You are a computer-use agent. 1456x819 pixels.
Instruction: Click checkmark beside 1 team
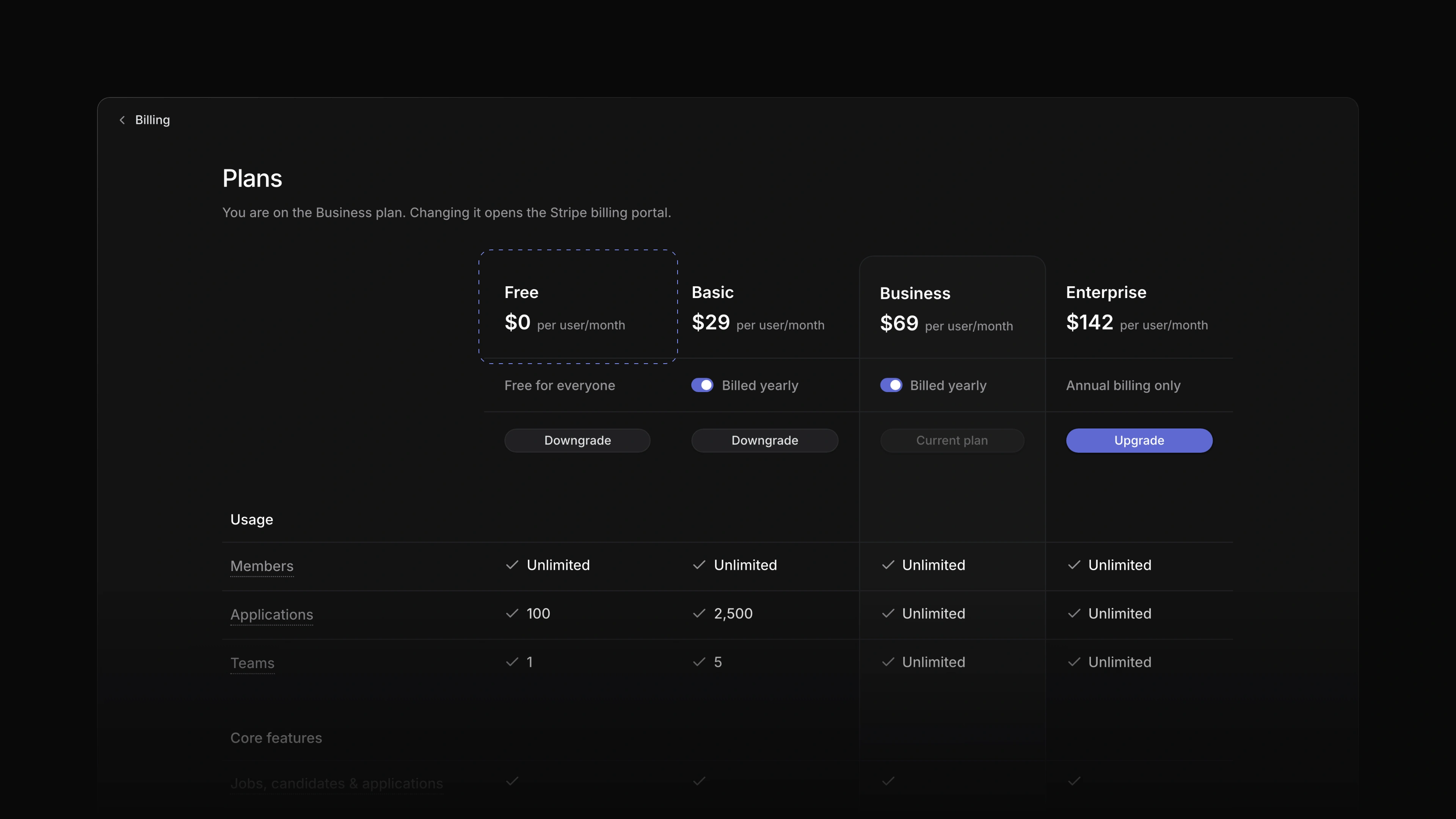tap(512, 662)
